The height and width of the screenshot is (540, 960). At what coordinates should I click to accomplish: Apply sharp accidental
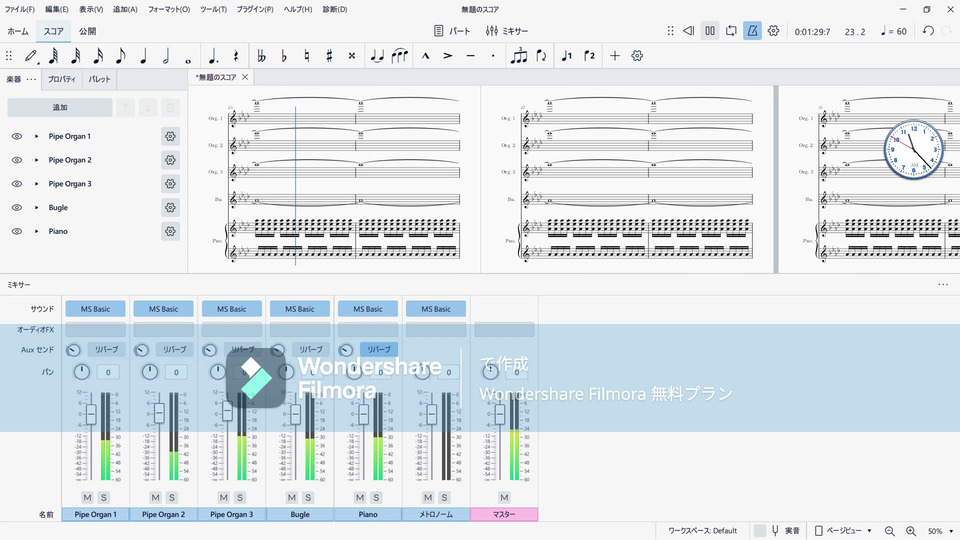coord(329,56)
